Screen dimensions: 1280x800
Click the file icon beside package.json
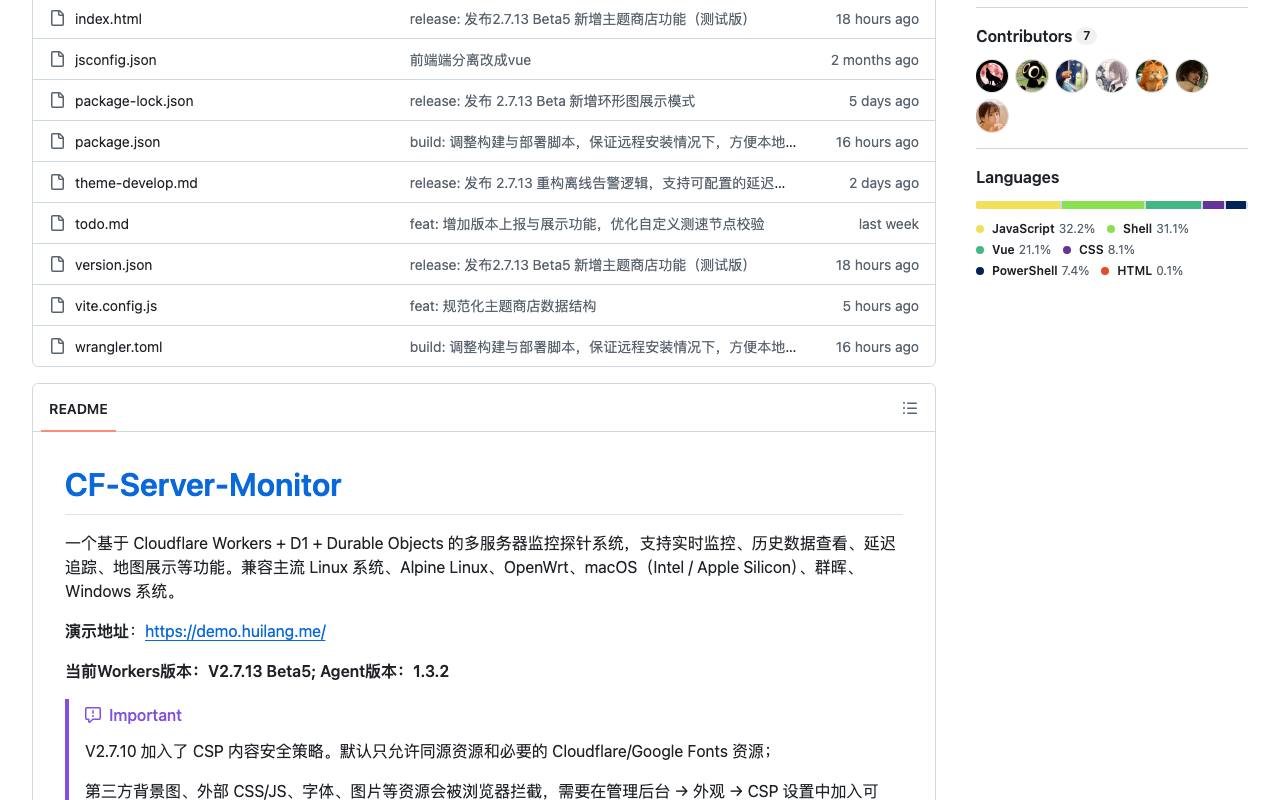pos(58,142)
